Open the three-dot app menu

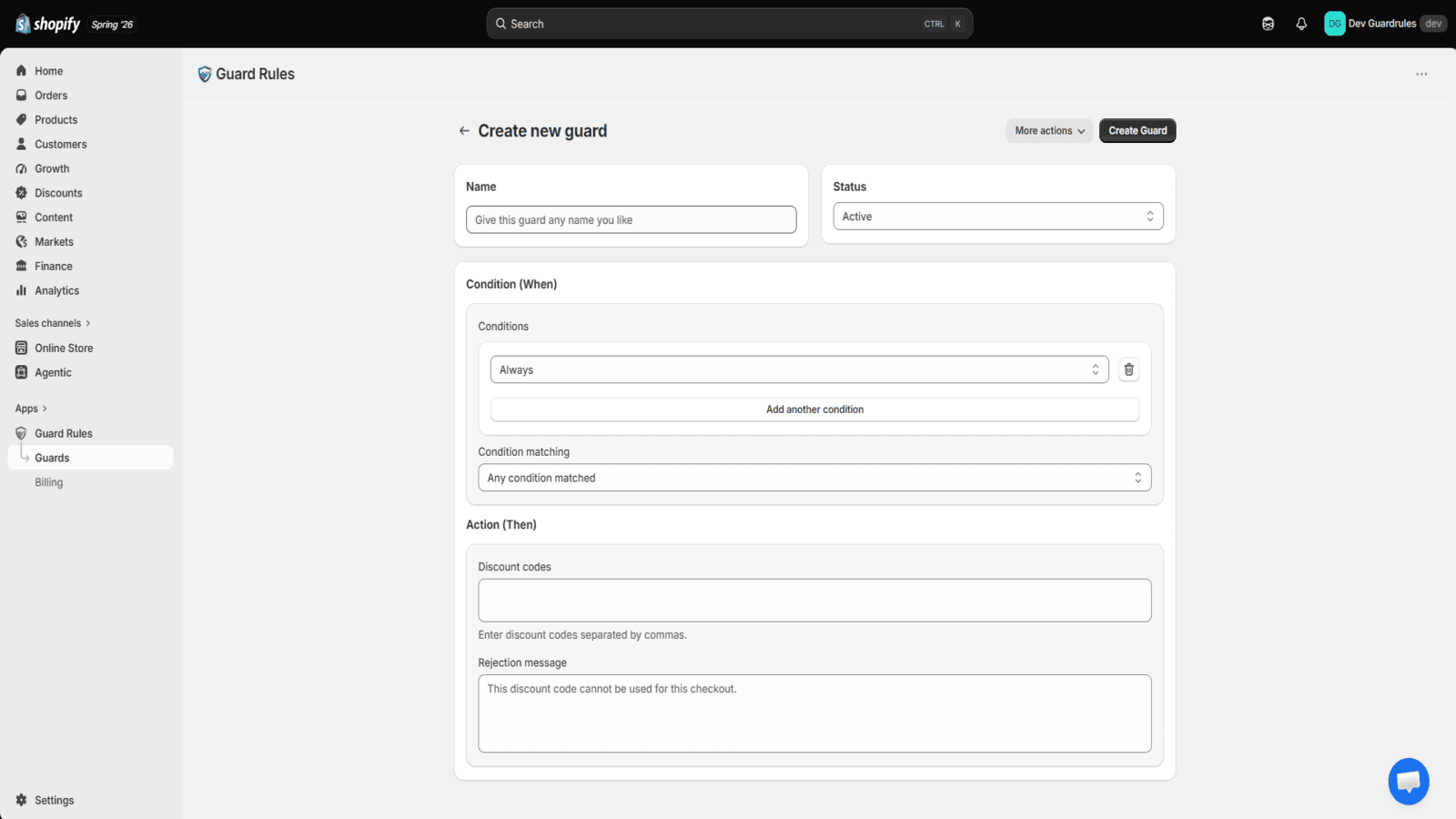tap(1421, 74)
